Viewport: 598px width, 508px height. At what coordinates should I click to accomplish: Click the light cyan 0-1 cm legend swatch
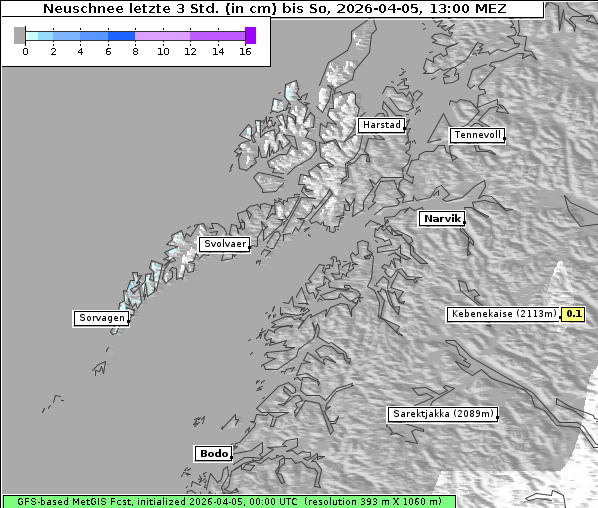pos(32,36)
